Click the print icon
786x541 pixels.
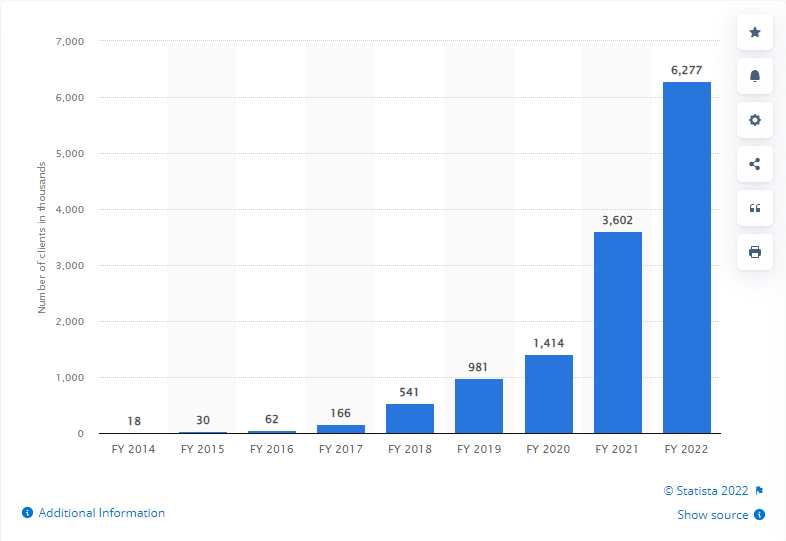point(754,252)
